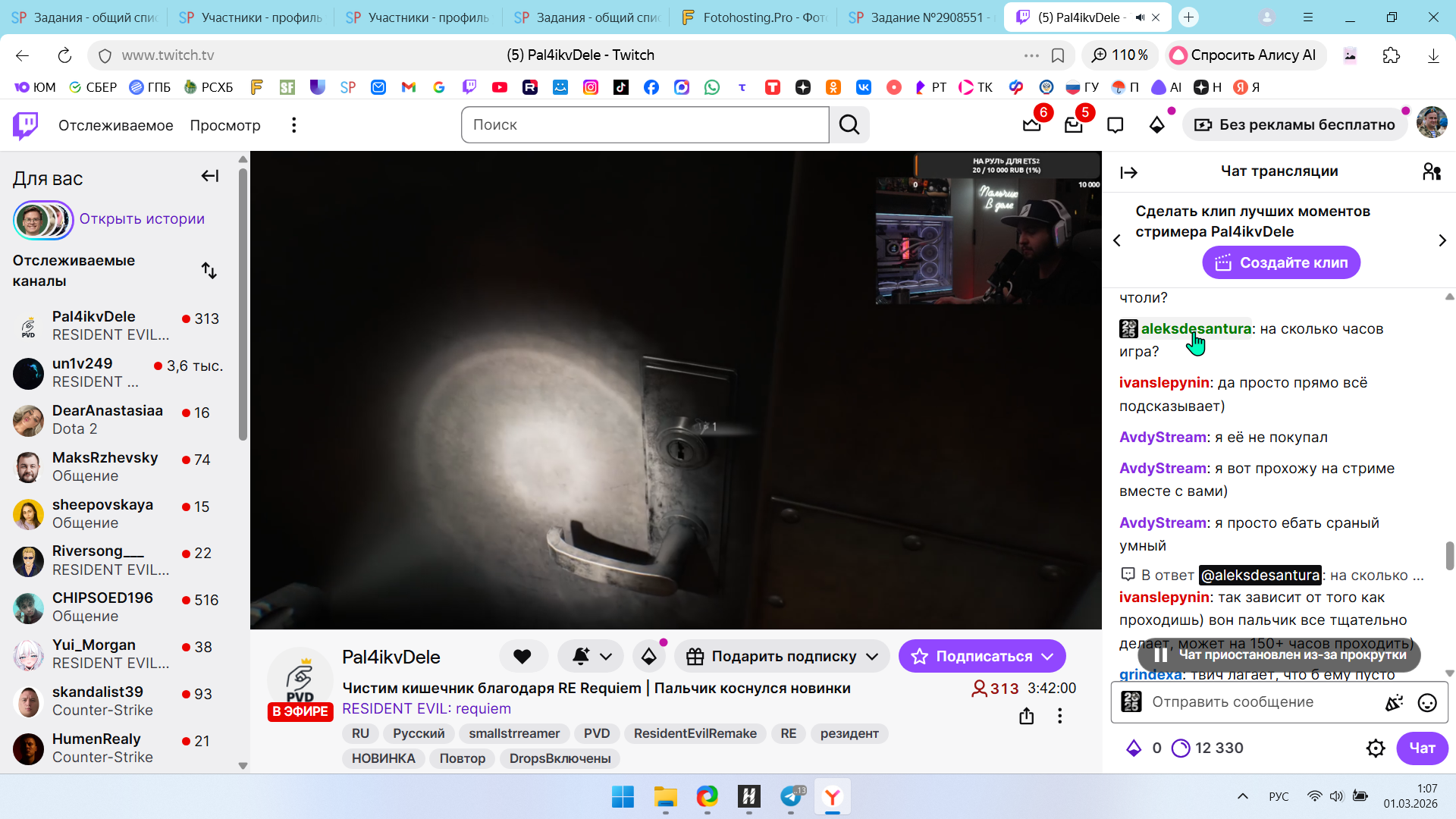Click the search magnifier button

[x=849, y=125]
